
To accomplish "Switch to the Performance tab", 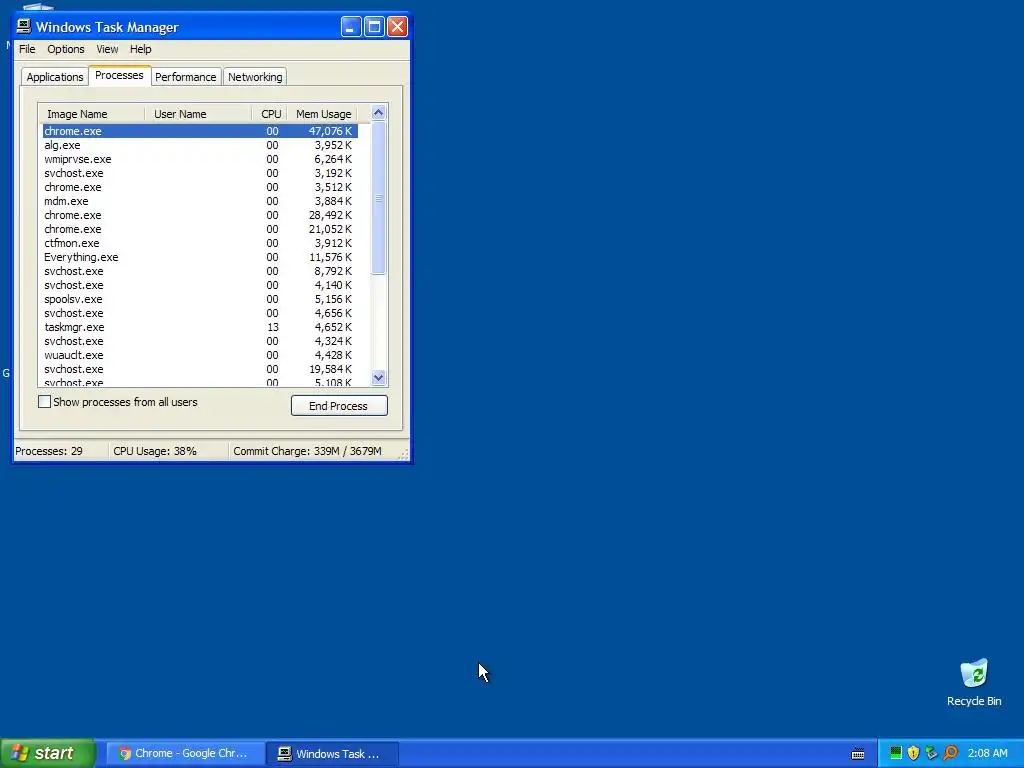I will pyautogui.click(x=185, y=77).
